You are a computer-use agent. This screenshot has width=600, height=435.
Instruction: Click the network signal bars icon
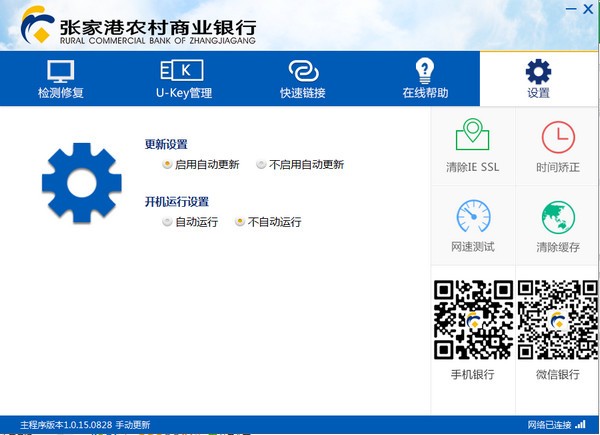(x=580, y=424)
